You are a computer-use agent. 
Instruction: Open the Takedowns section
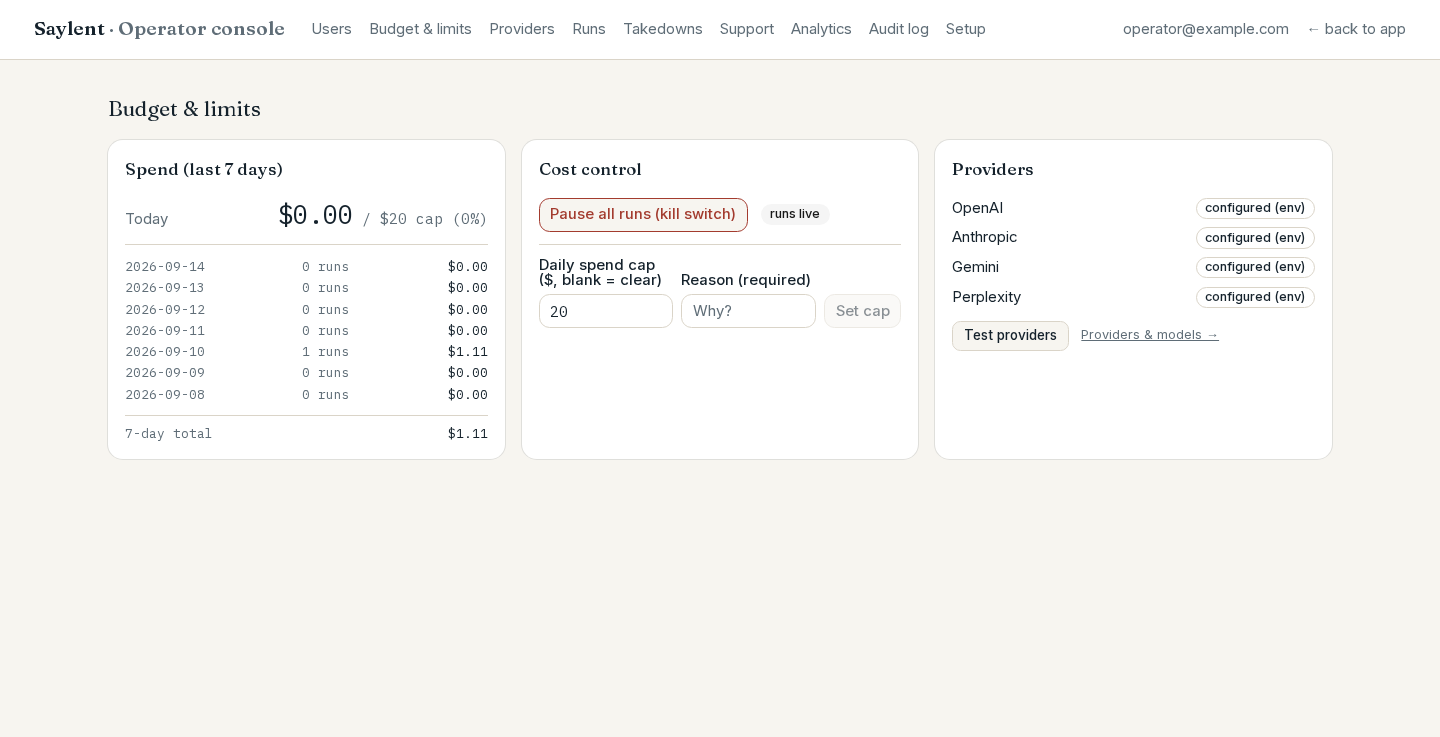click(662, 29)
